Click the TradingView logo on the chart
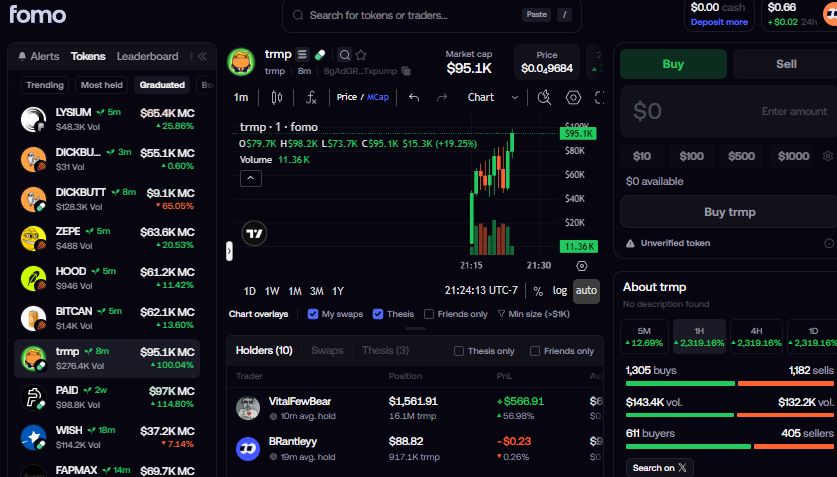Image resolution: width=837 pixels, height=477 pixels. click(x=254, y=234)
